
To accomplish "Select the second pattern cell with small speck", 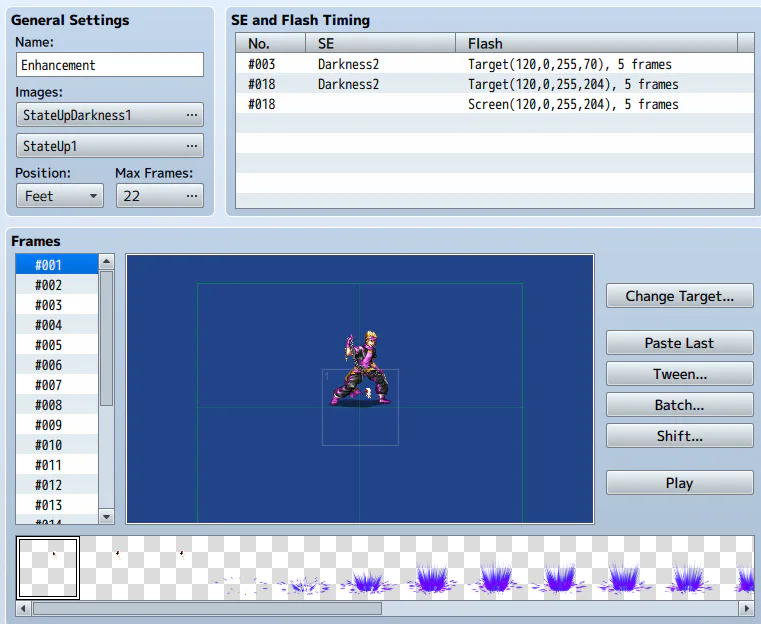I will (x=112, y=568).
